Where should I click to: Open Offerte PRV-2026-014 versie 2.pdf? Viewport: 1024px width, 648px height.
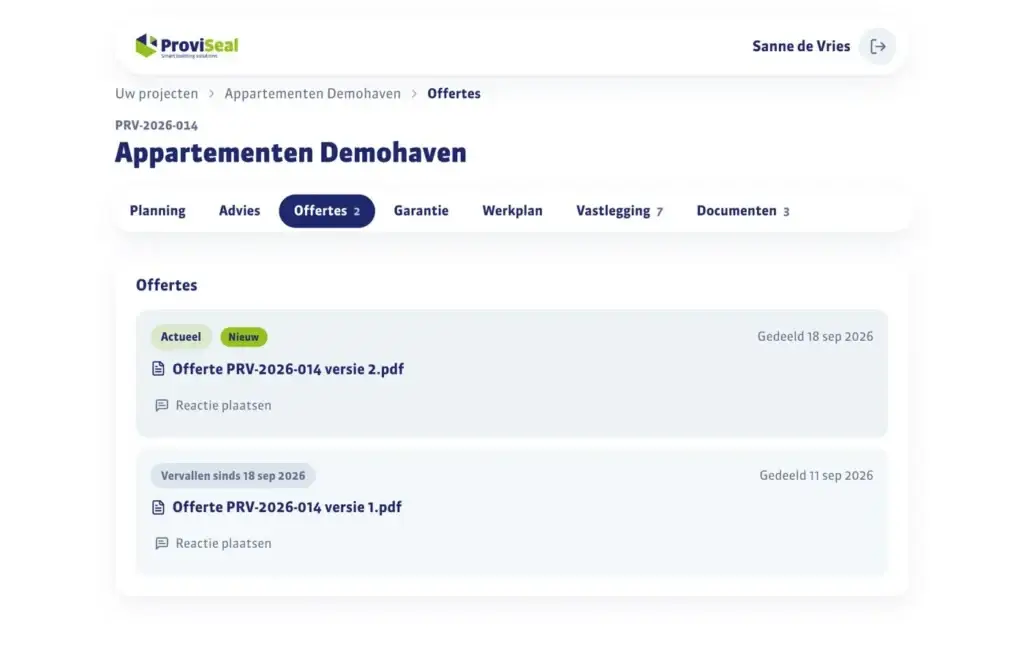pos(288,369)
